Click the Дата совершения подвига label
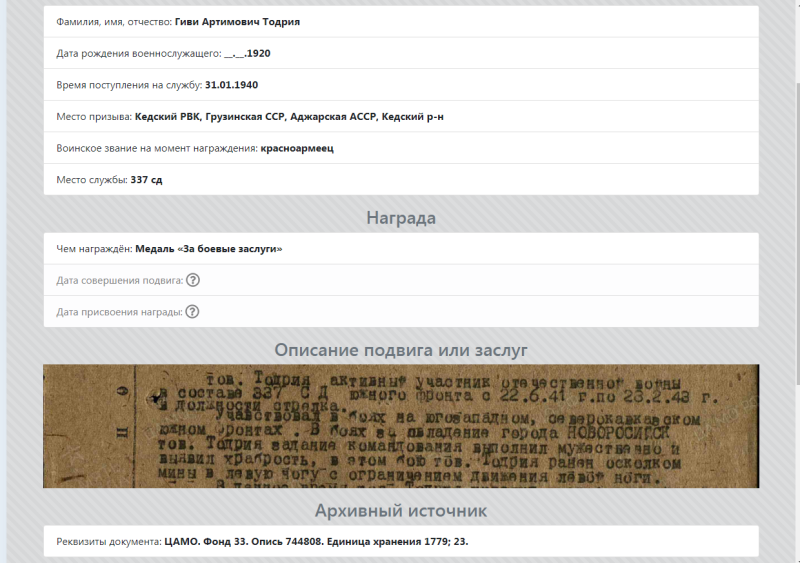This screenshot has width=800, height=563. pos(119,281)
